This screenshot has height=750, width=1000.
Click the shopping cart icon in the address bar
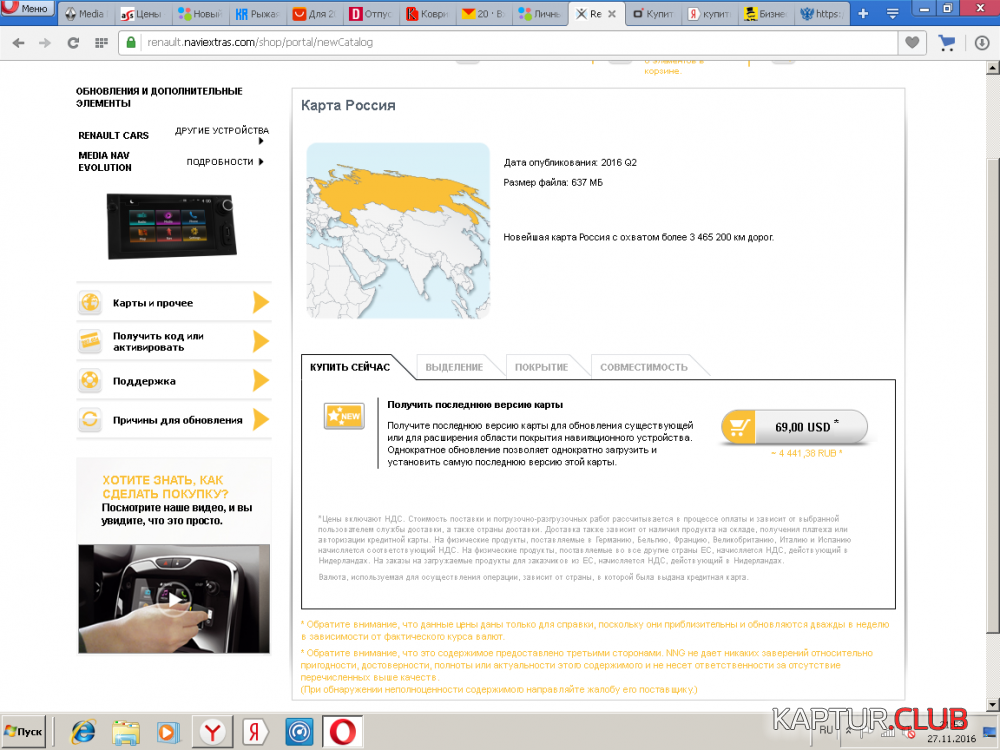coord(946,43)
